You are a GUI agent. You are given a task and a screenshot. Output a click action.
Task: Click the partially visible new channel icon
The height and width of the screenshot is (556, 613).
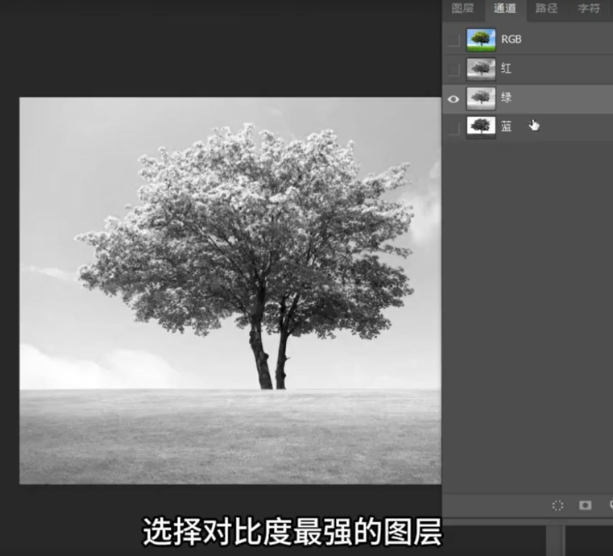(x=609, y=506)
